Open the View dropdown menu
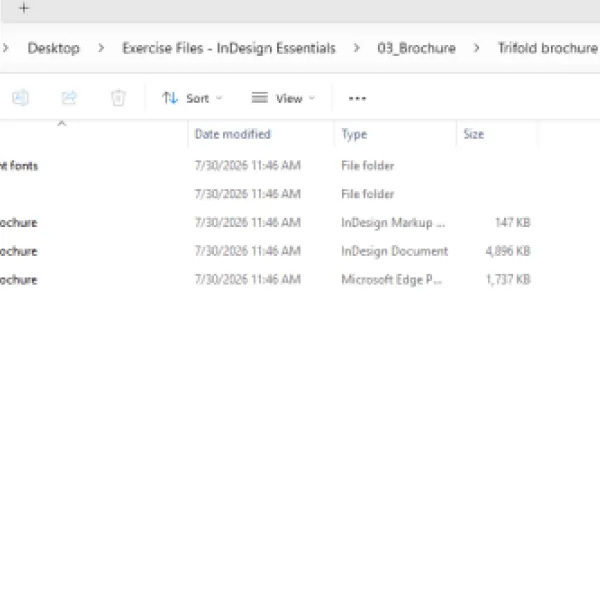 point(283,98)
